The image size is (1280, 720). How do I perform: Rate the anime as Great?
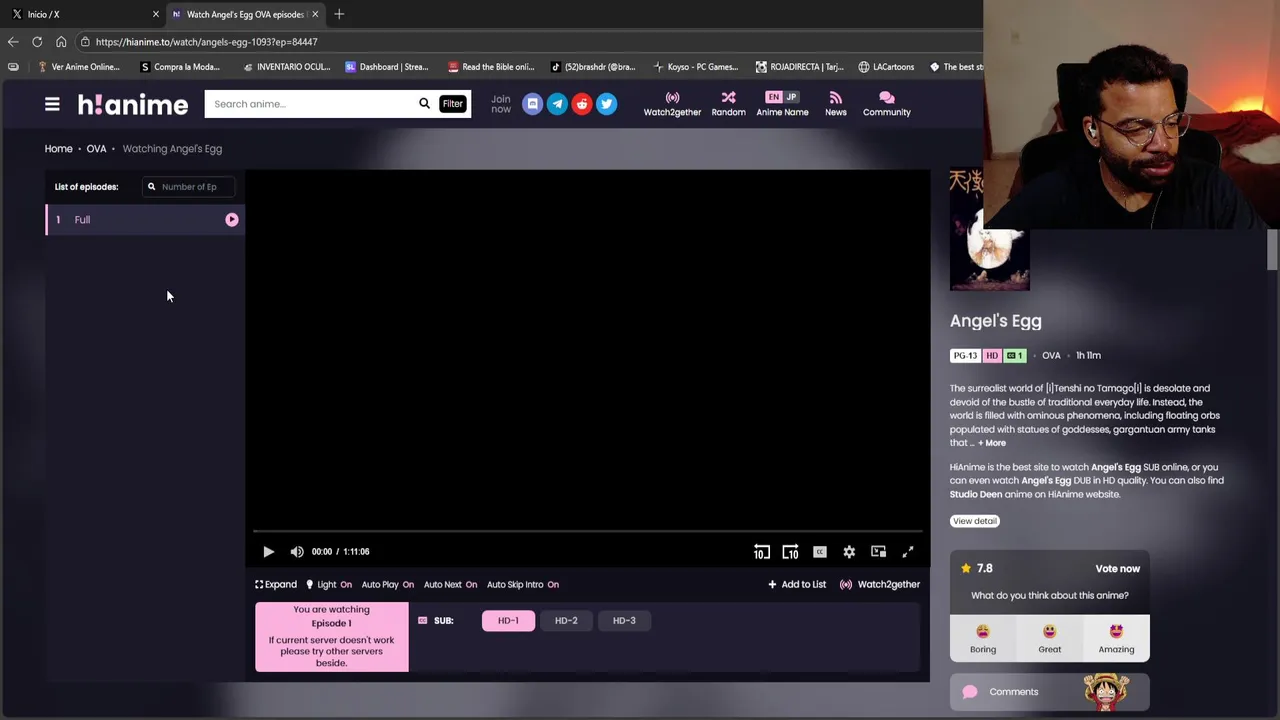pos(1049,638)
